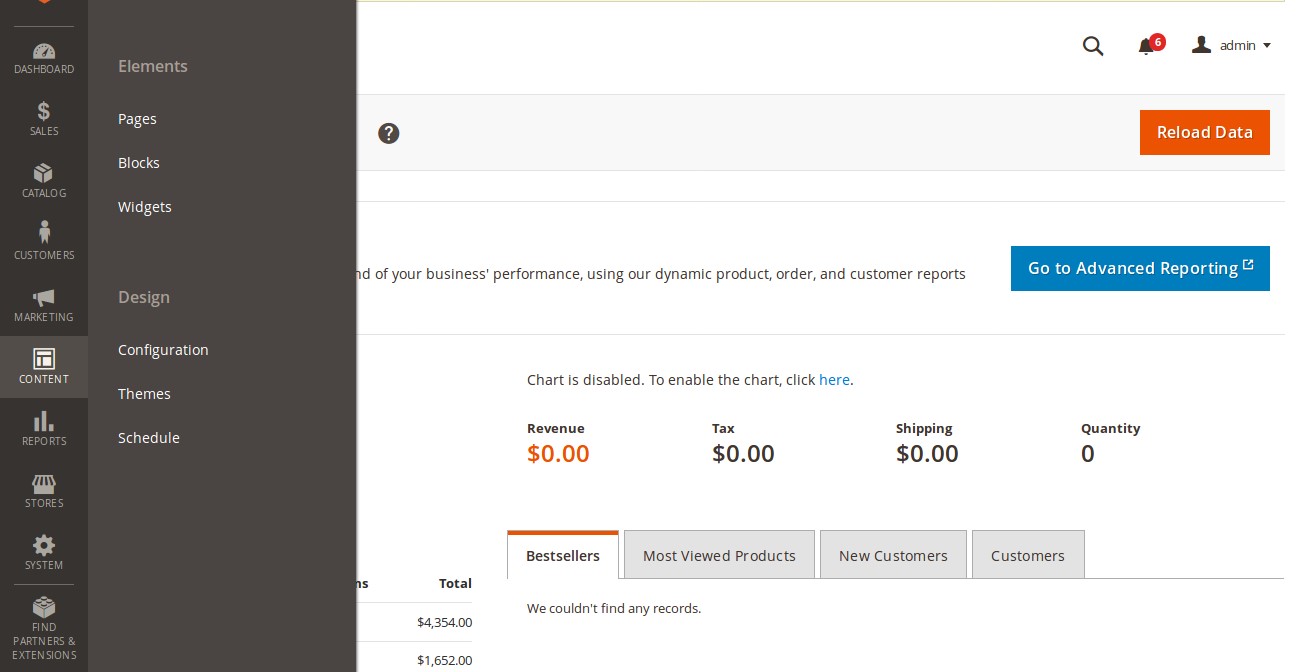Screen dimensions: 1308x672
Task: Select the Reports chart icon
Action: (44, 428)
